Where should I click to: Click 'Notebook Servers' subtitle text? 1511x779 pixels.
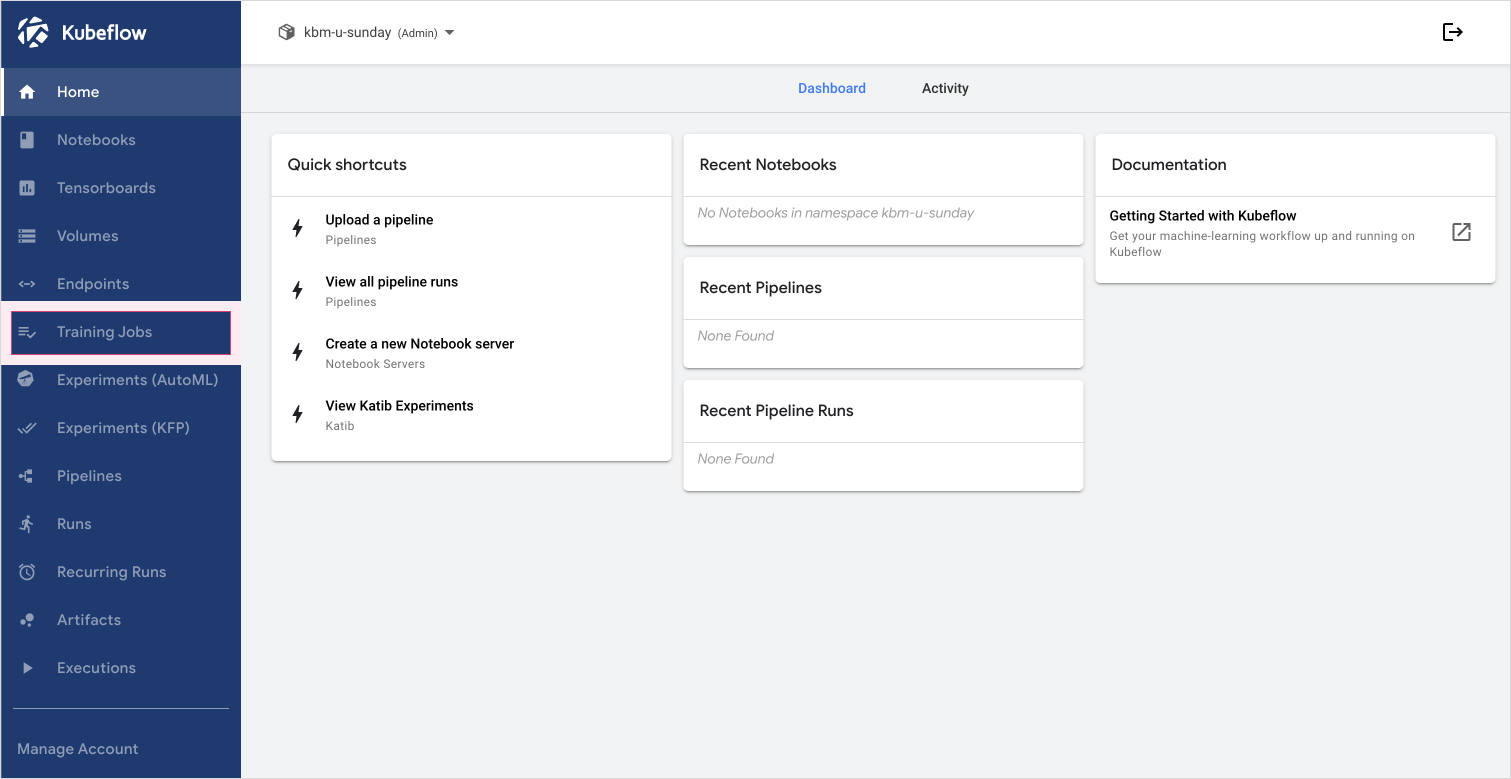click(x=375, y=364)
